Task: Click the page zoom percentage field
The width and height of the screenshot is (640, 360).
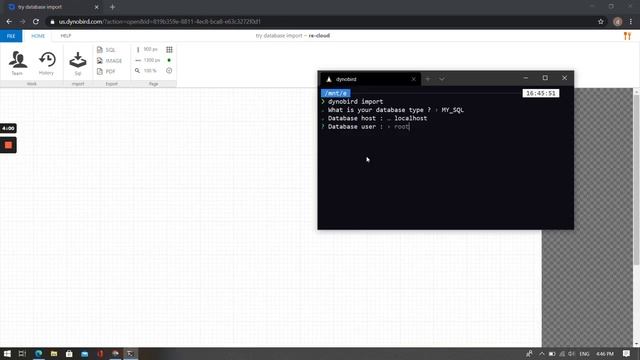Action: 150,71
